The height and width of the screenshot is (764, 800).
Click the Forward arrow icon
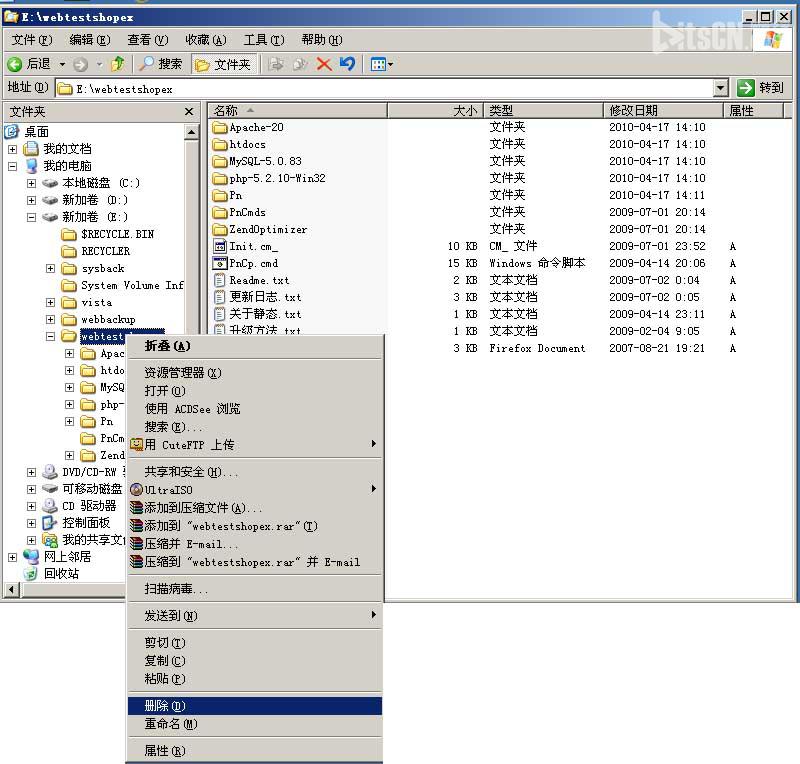[x=81, y=64]
